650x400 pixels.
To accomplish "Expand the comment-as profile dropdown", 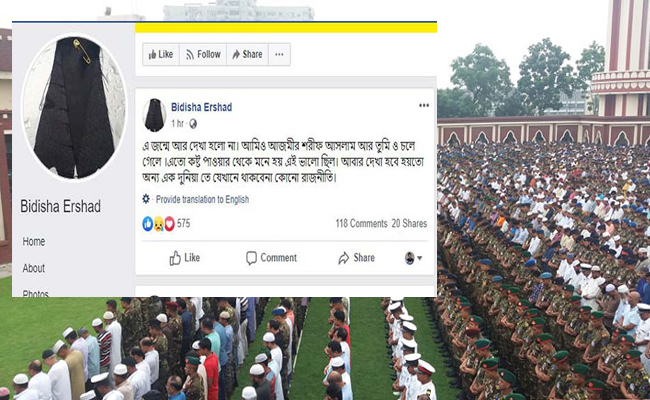I will [413, 258].
